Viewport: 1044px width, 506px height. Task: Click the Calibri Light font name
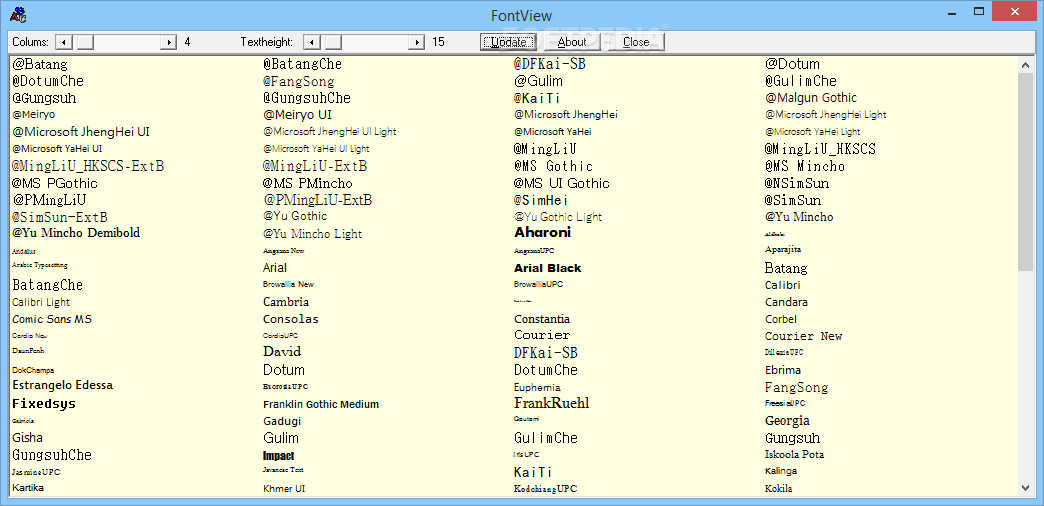tap(41, 302)
